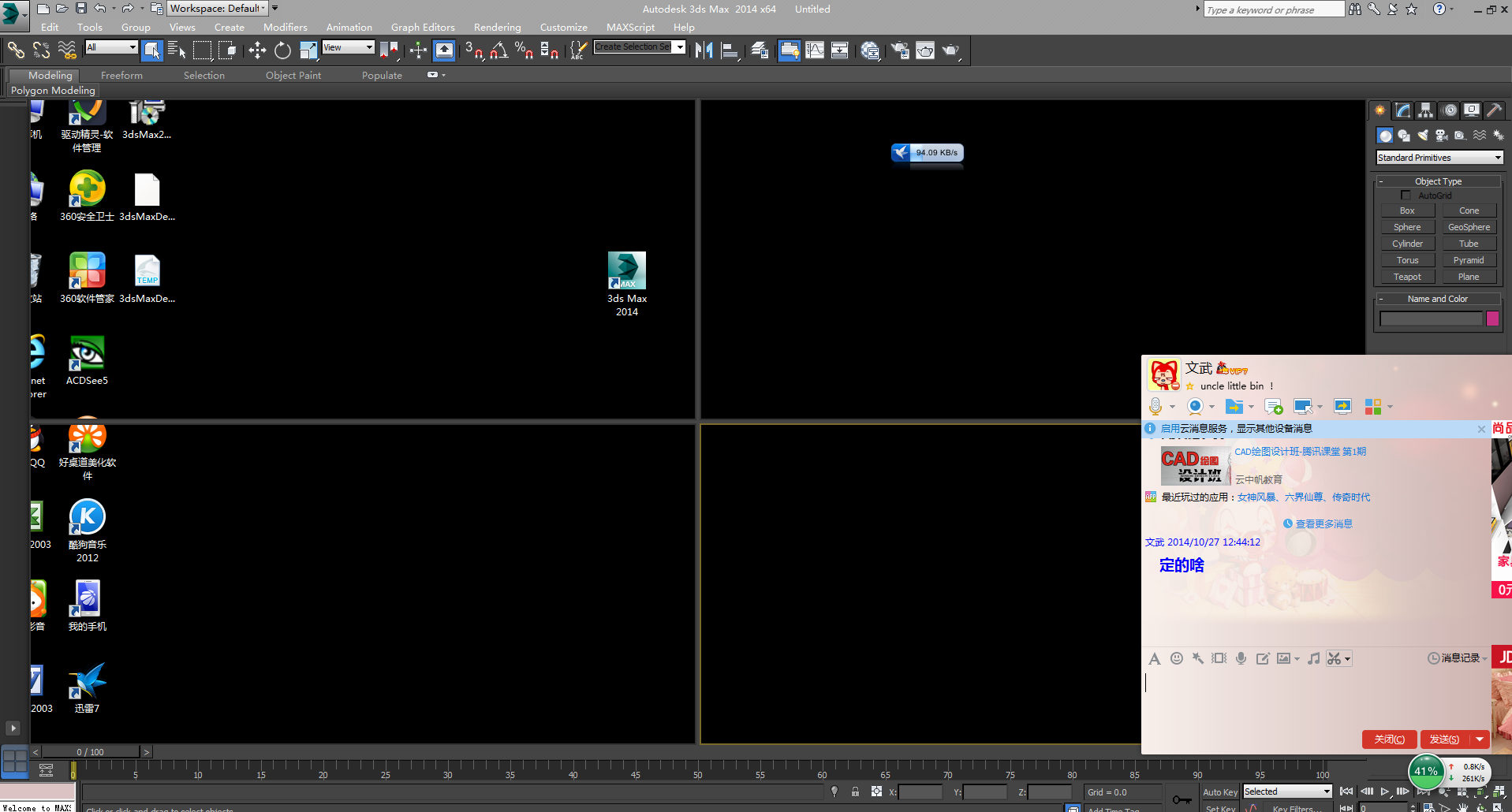Open the Modifiers menu
Viewport: 1512px width, 812px height.
click(286, 28)
